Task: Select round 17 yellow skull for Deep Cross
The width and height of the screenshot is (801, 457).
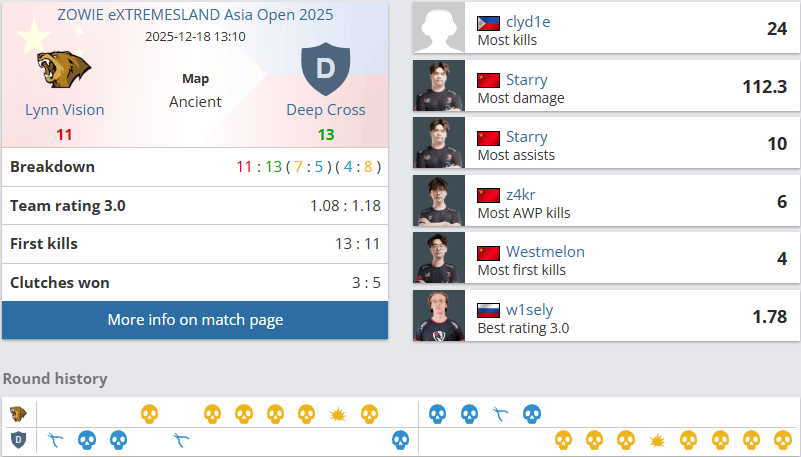Action: [563, 440]
